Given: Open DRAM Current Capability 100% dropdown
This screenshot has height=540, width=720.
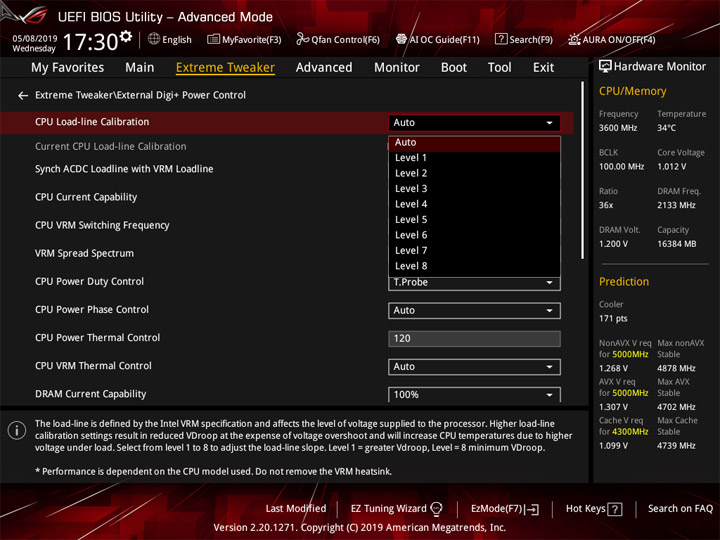Looking at the screenshot, I should (x=474, y=395).
